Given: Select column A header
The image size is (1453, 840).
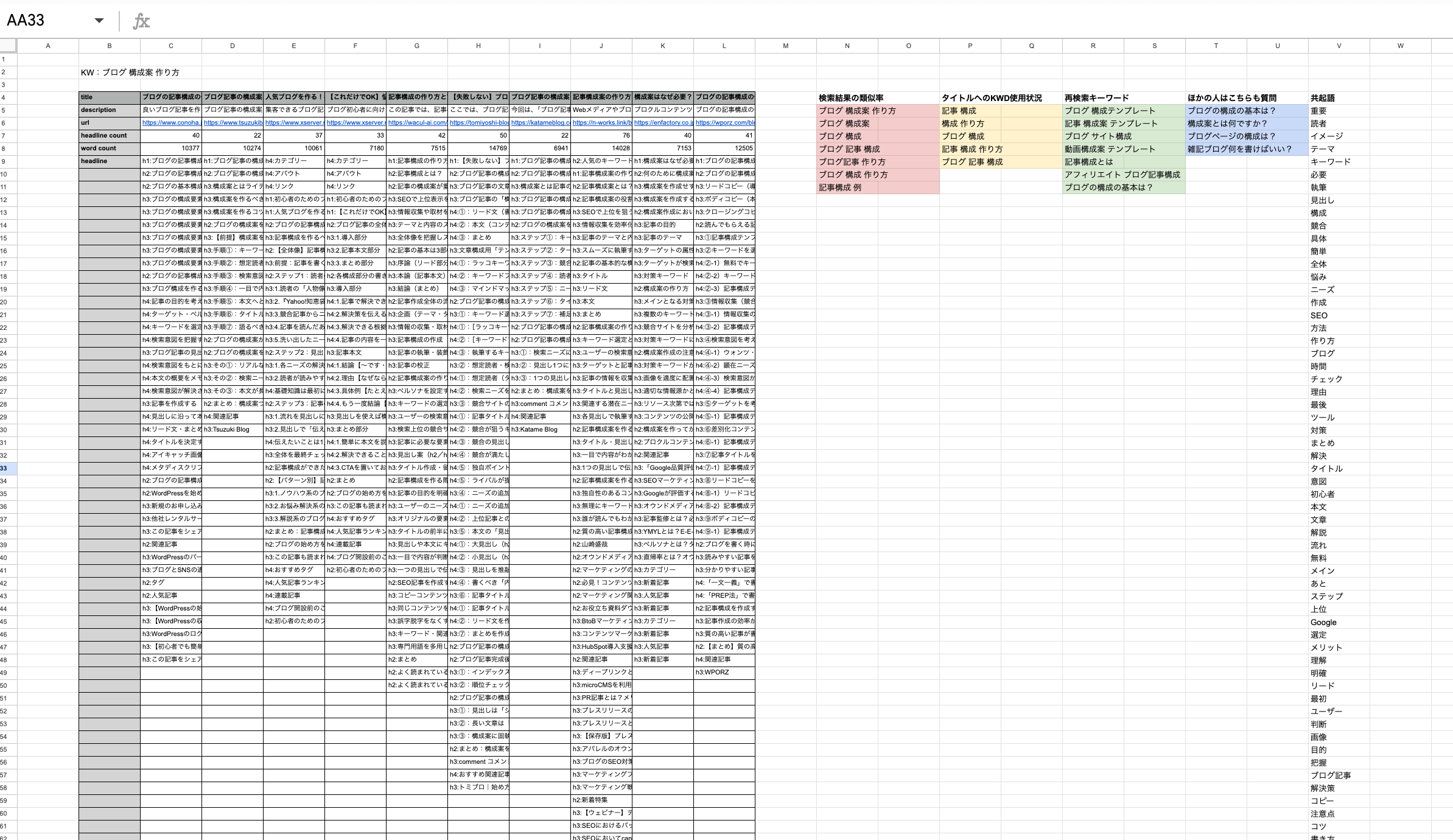Looking at the screenshot, I should (48, 46).
